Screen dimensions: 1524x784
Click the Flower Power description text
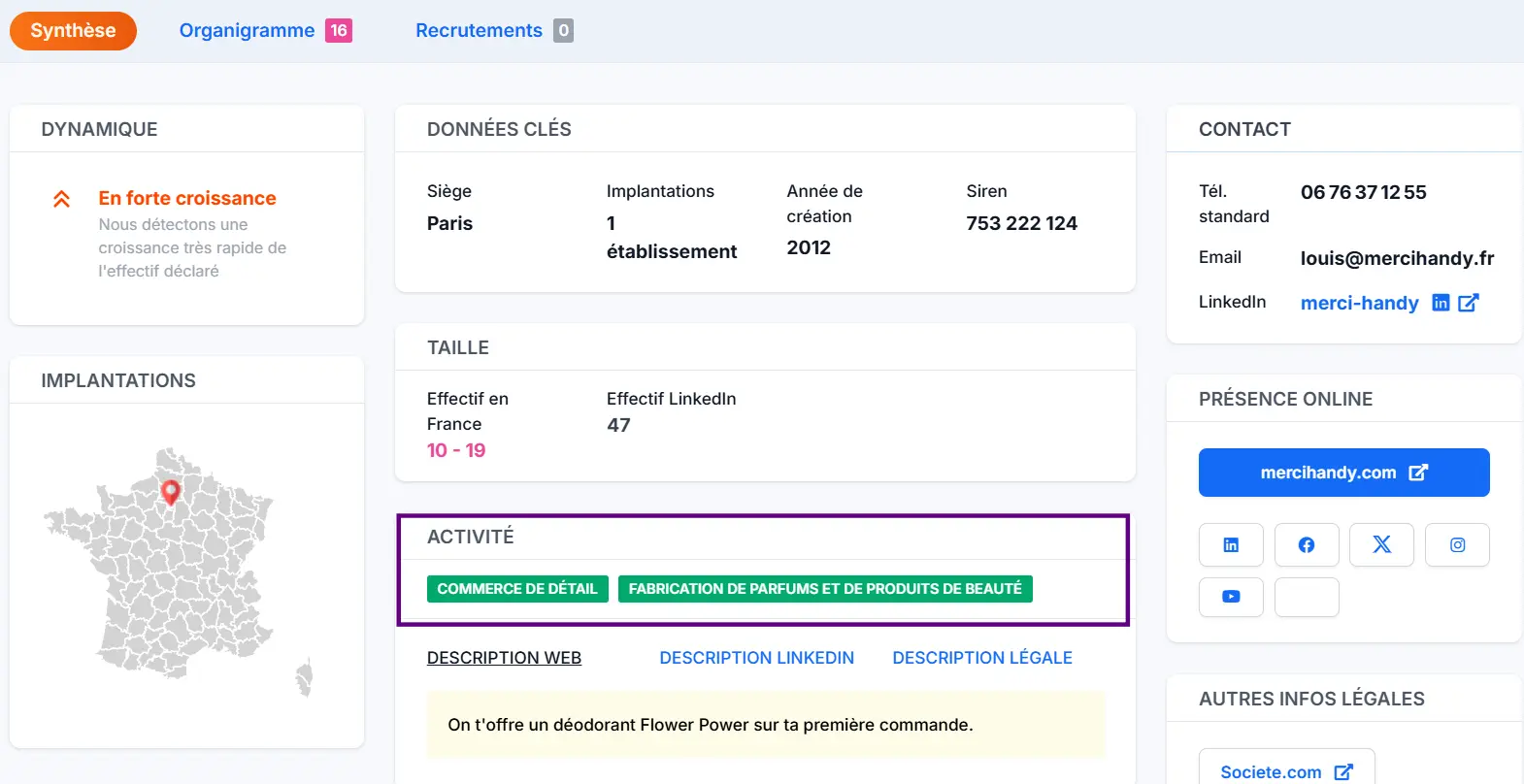pos(711,725)
